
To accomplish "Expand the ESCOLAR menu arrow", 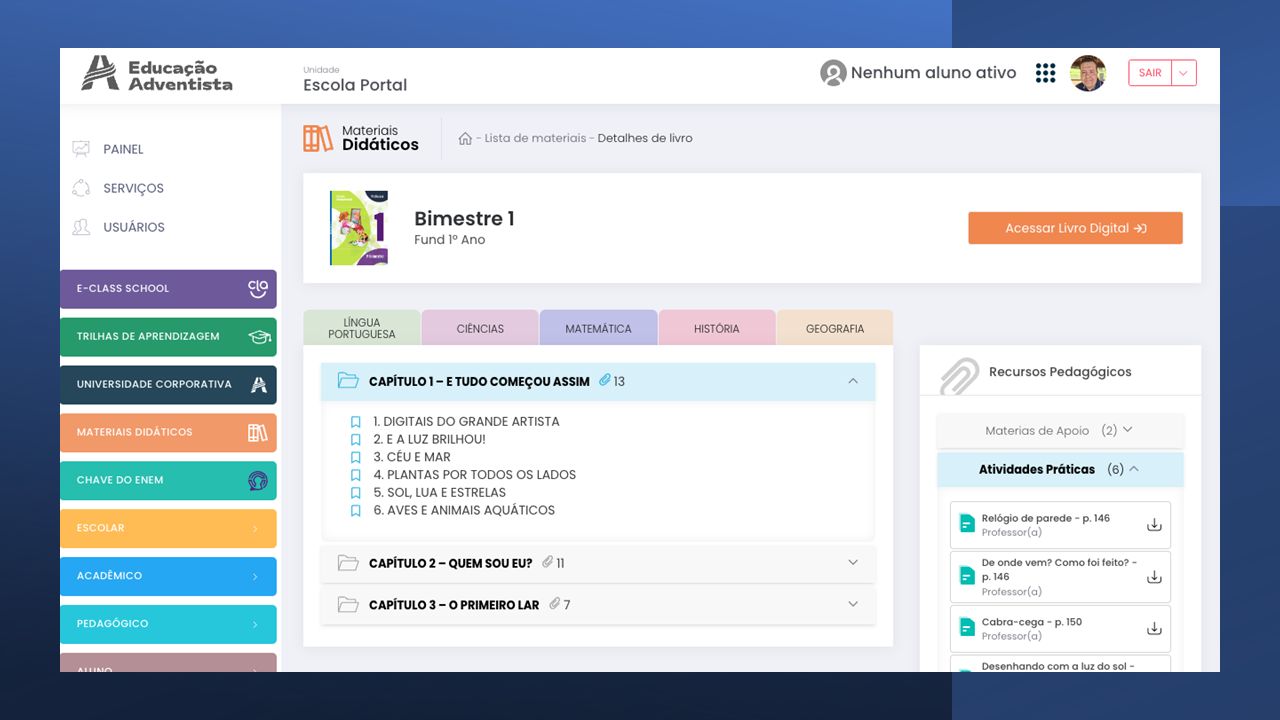I will 255,528.
